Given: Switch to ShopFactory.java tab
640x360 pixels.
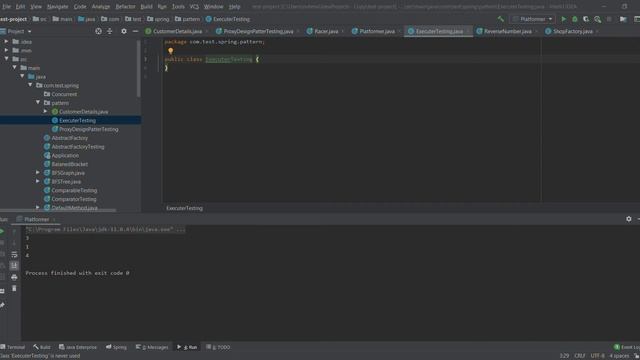Looking at the screenshot, I should (x=571, y=31).
